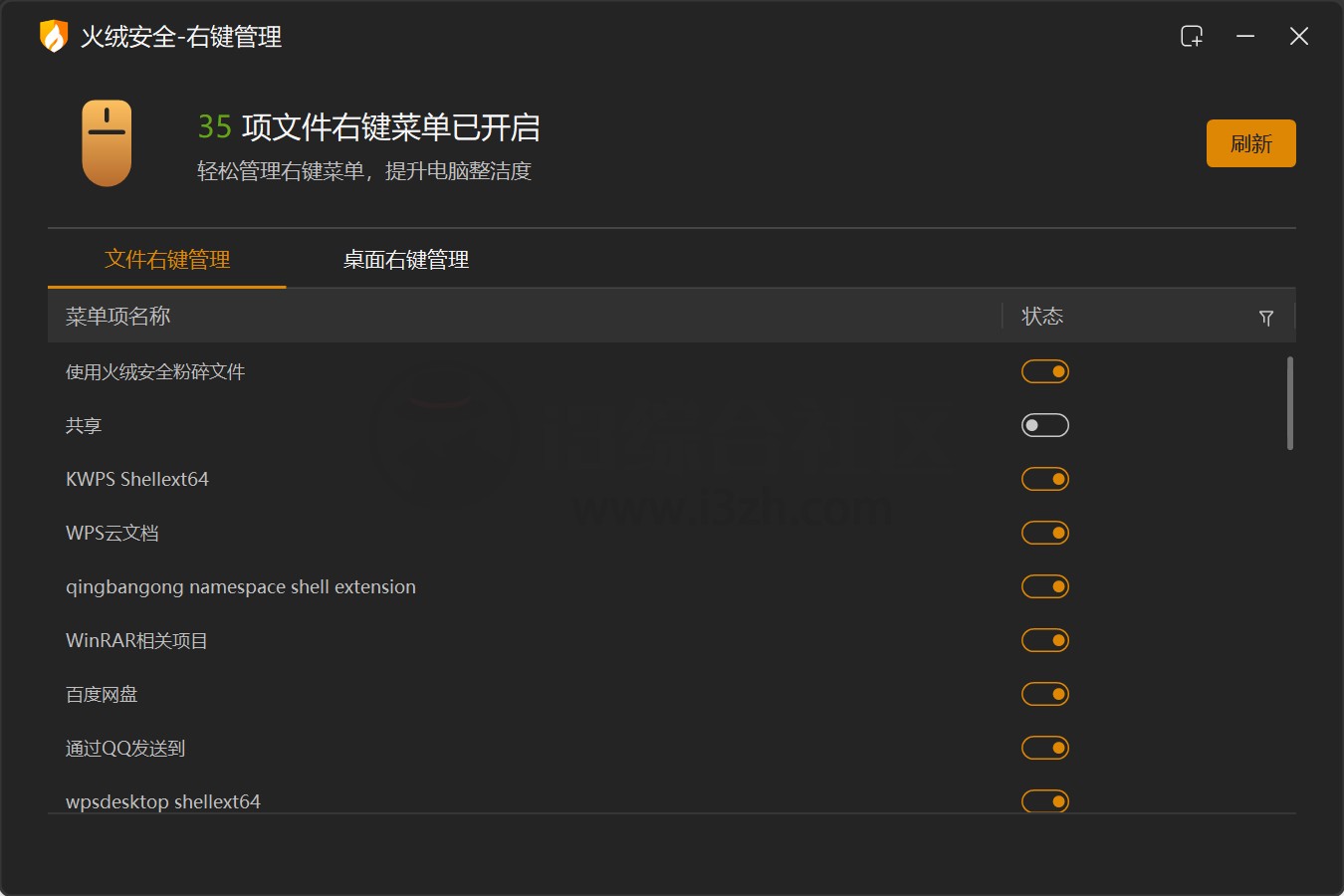Click the 刷新 refresh button
1344x896 pixels.
pyautogui.click(x=1251, y=143)
